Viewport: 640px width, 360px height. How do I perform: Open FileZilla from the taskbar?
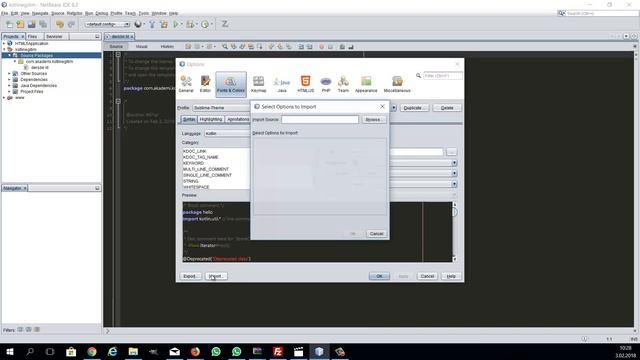coord(278,351)
